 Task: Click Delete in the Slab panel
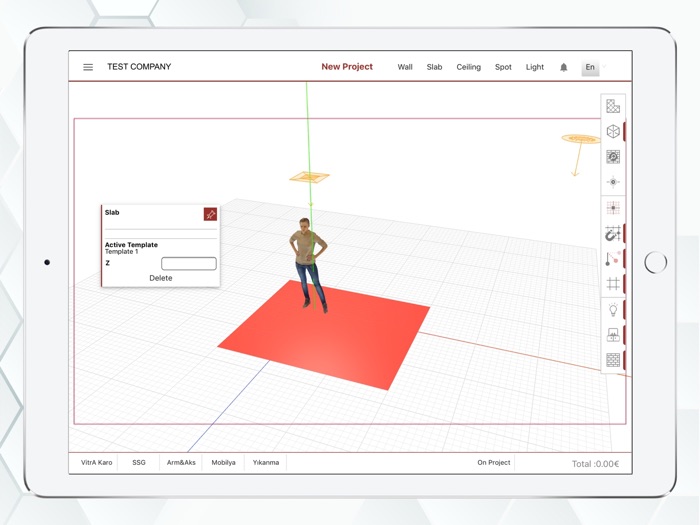pyautogui.click(x=160, y=278)
